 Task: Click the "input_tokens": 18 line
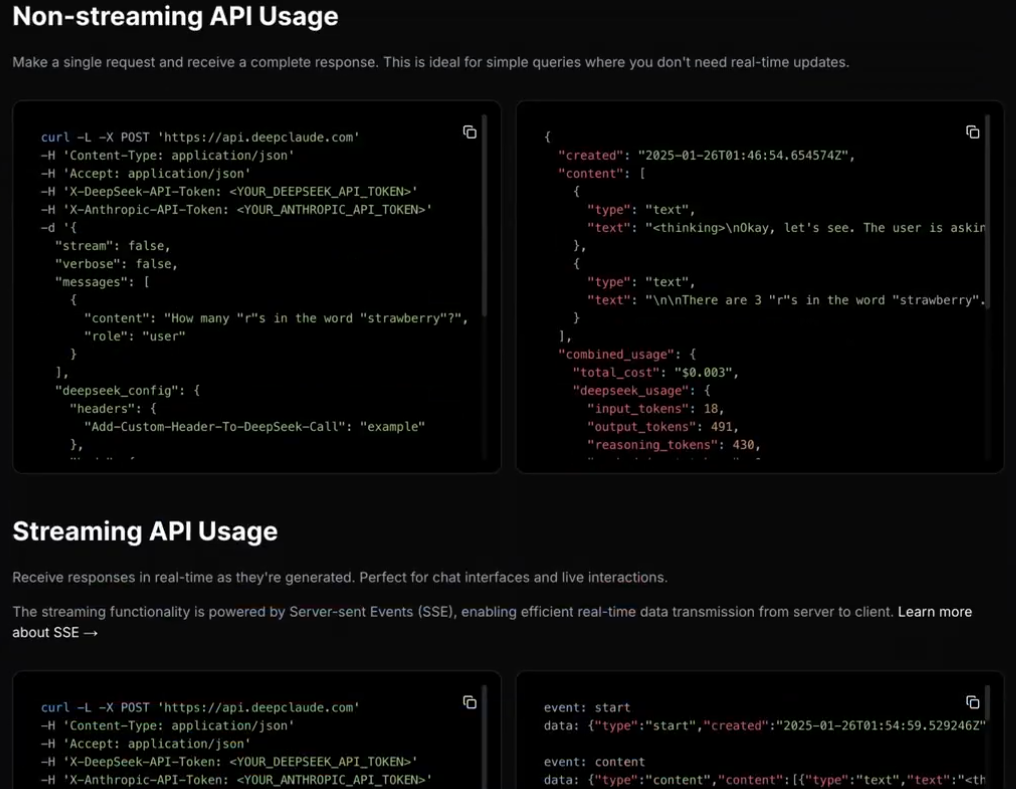coord(656,409)
